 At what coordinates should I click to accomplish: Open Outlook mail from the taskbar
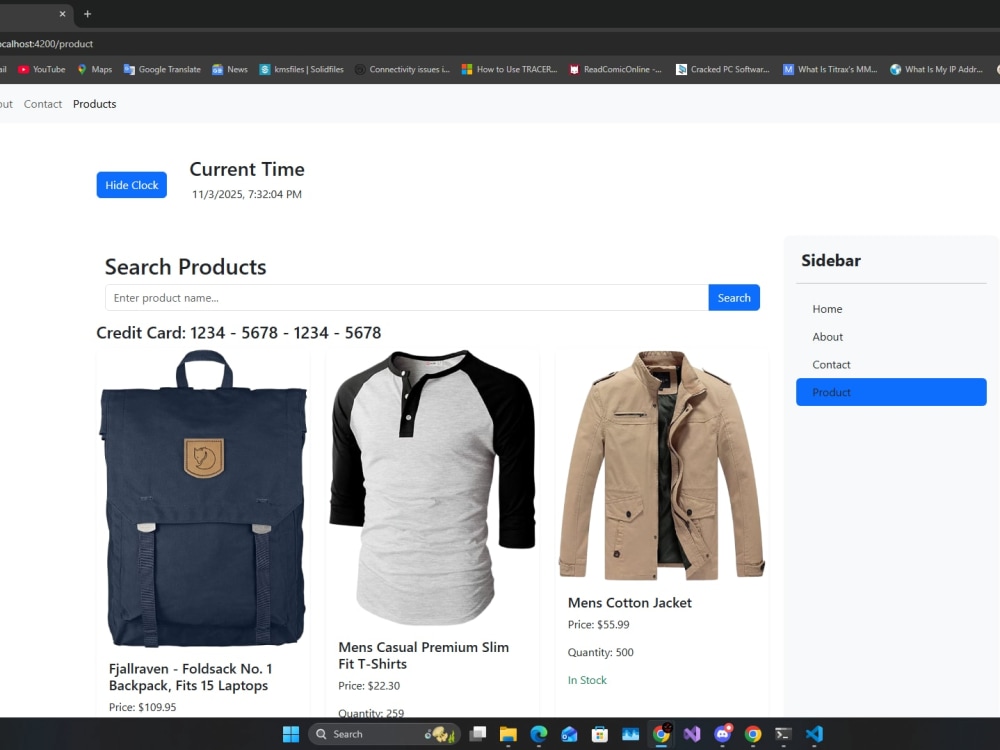pos(570,734)
